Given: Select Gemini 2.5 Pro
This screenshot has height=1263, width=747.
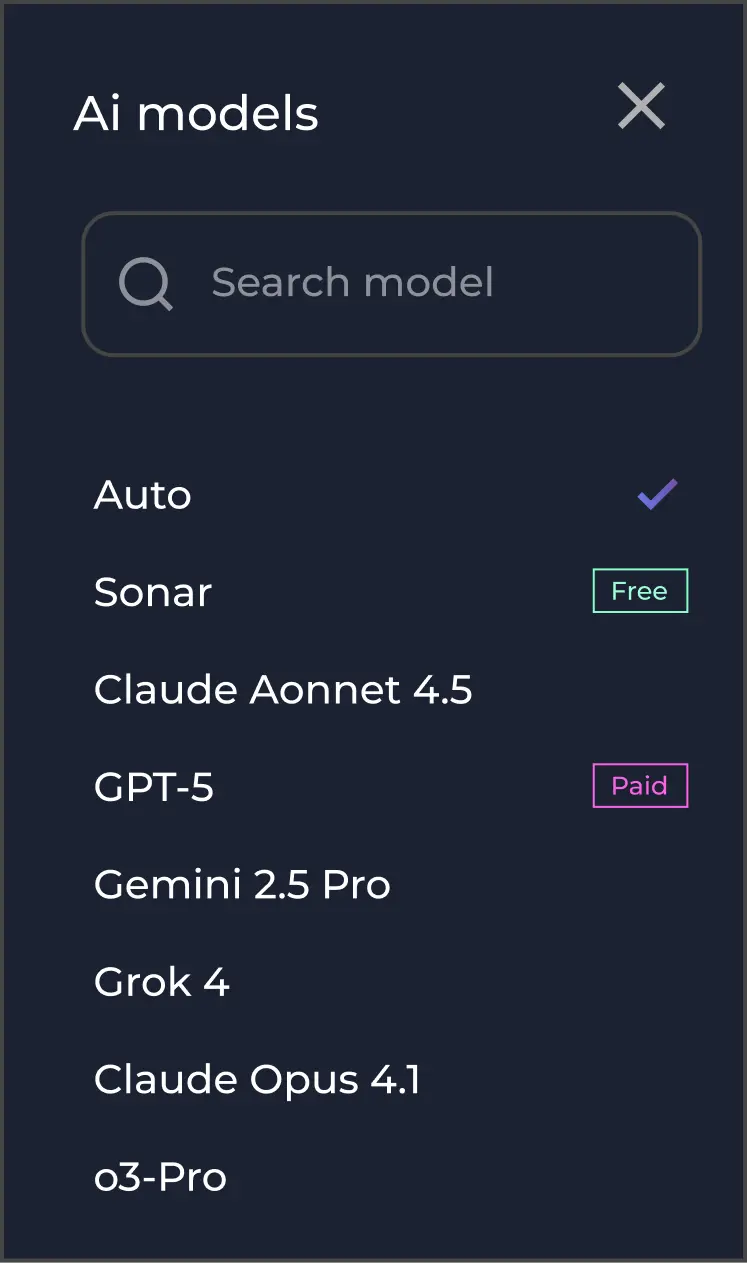Looking at the screenshot, I should tap(242, 885).
